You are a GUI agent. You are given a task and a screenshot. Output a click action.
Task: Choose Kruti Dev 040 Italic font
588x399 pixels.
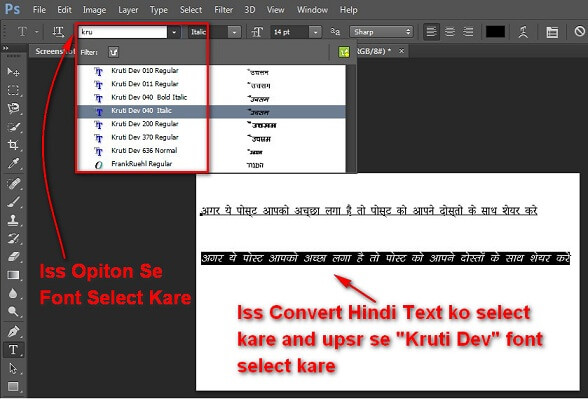[212, 111]
